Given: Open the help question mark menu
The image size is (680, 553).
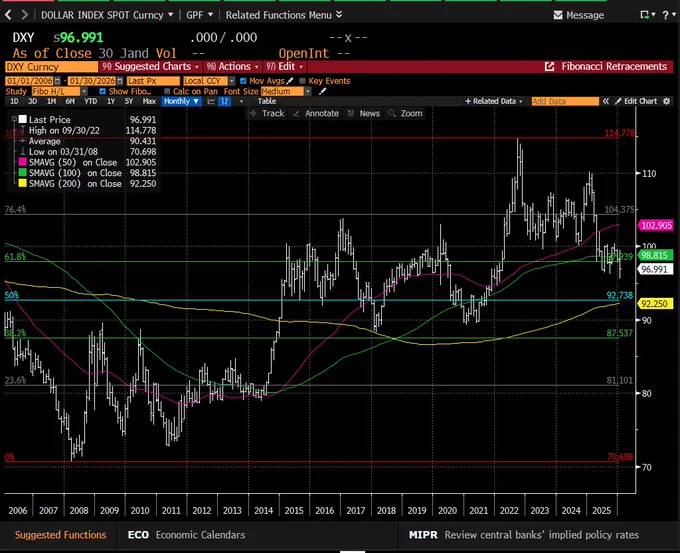Looking at the screenshot, I should pyautogui.click(x=669, y=15).
